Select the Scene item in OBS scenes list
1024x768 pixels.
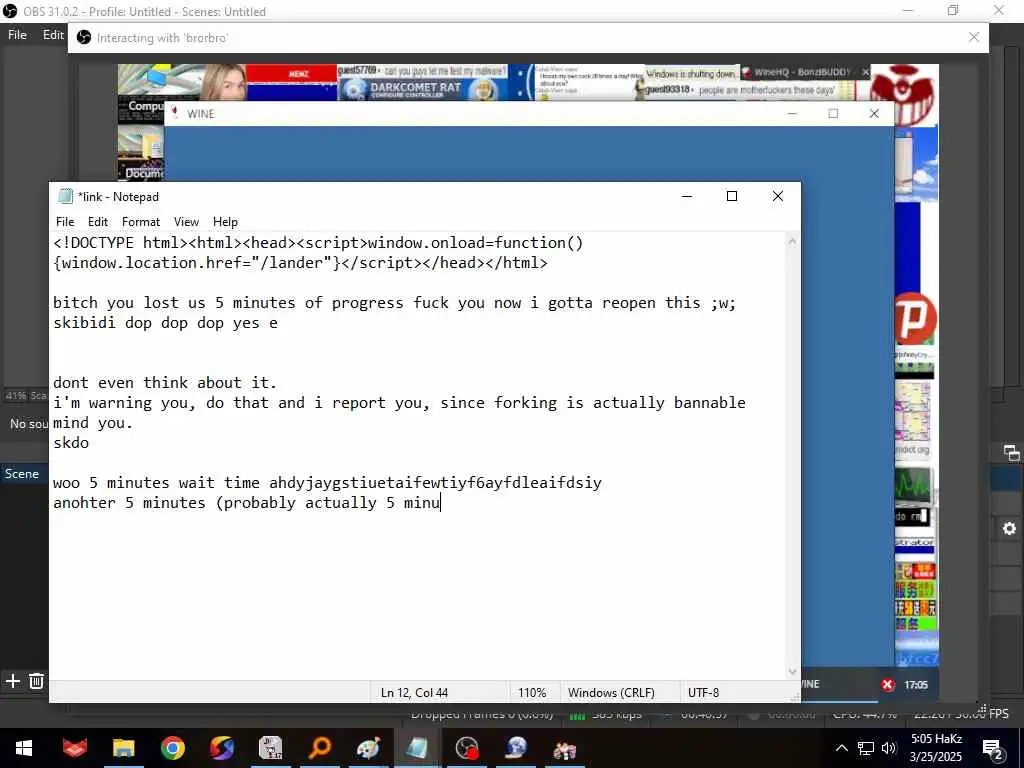pyautogui.click(x=22, y=474)
